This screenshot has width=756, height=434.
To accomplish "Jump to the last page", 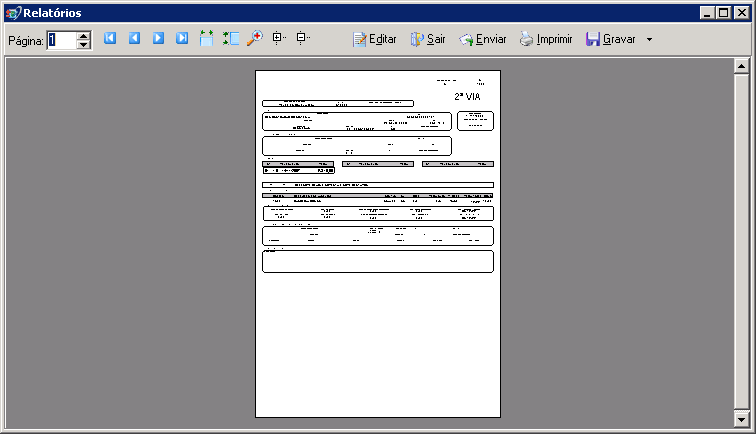I will [182, 38].
